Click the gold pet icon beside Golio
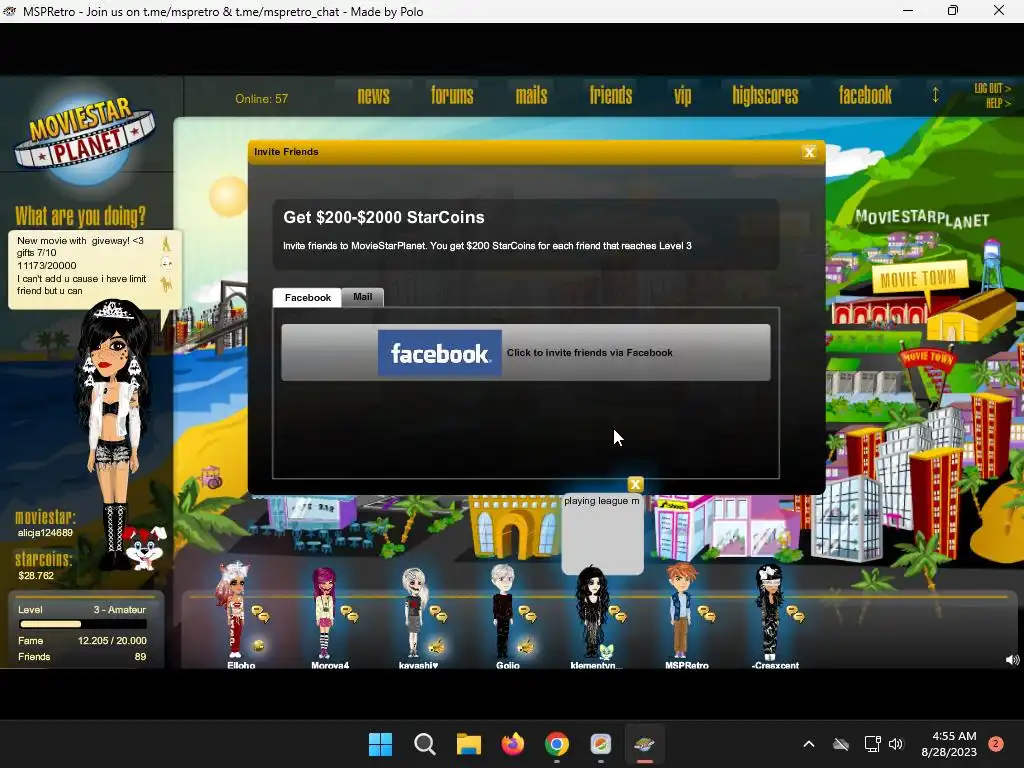Image resolution: width=1024 pixels, height=768 pixels. tap(526, 647)
